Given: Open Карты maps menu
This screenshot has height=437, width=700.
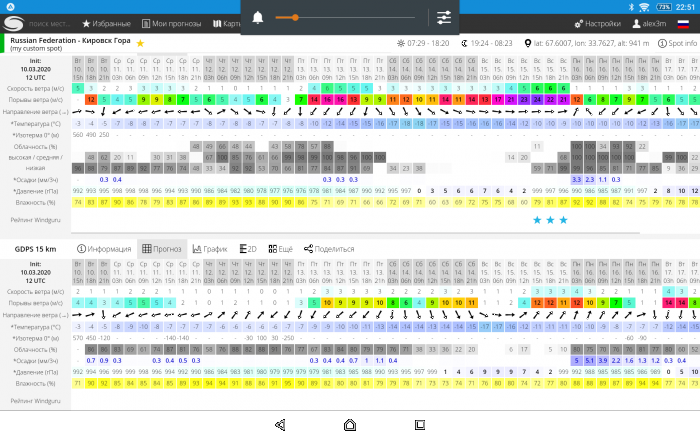Looking at the screenshot, I should tap(226, 24).
